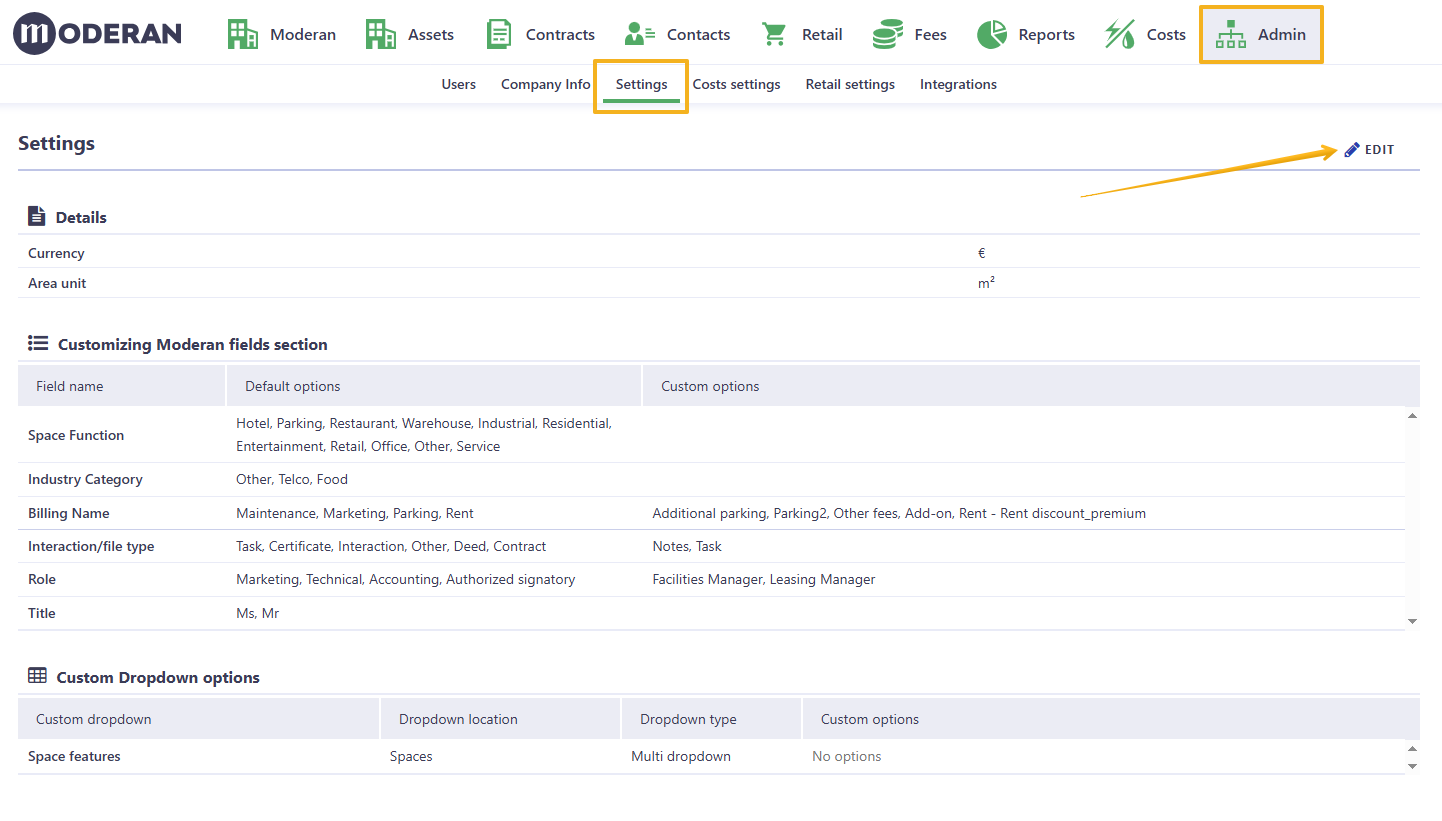
Task: Open the Integrations tab
Action: pos(958,84)
